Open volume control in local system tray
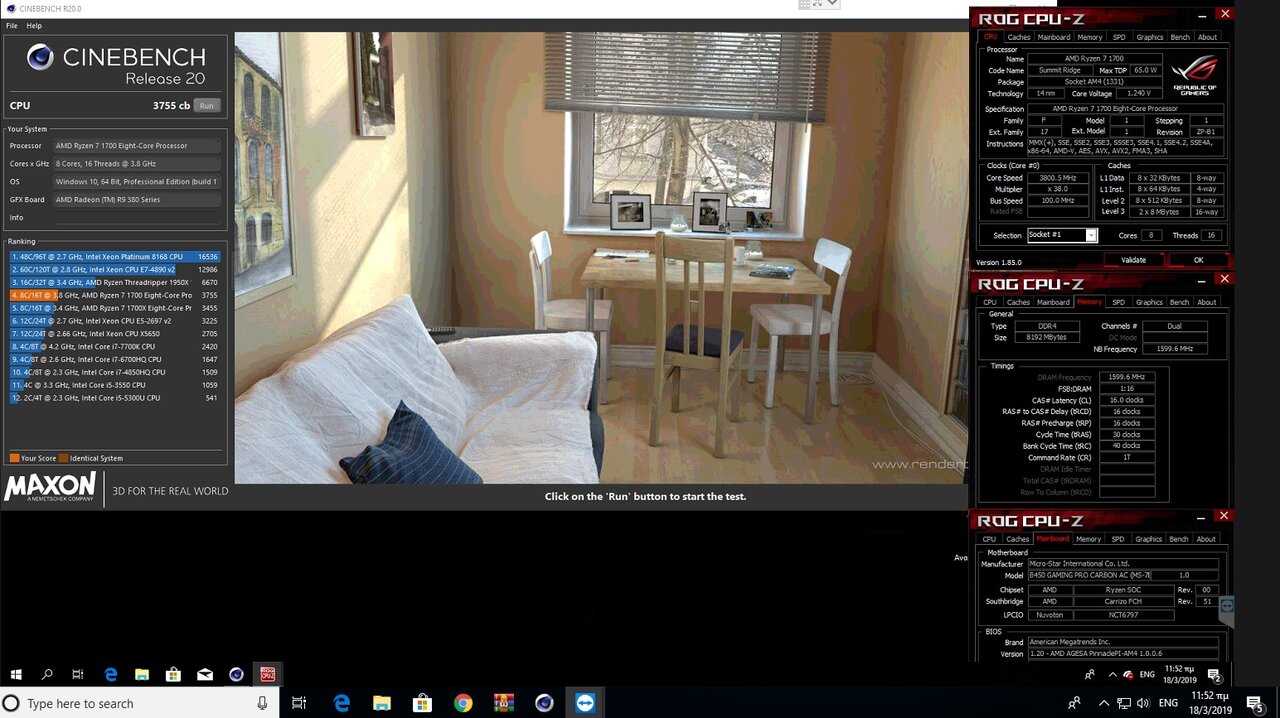Image resolution: width=1280 pixels, height=718 pixels. point(1144,703)
